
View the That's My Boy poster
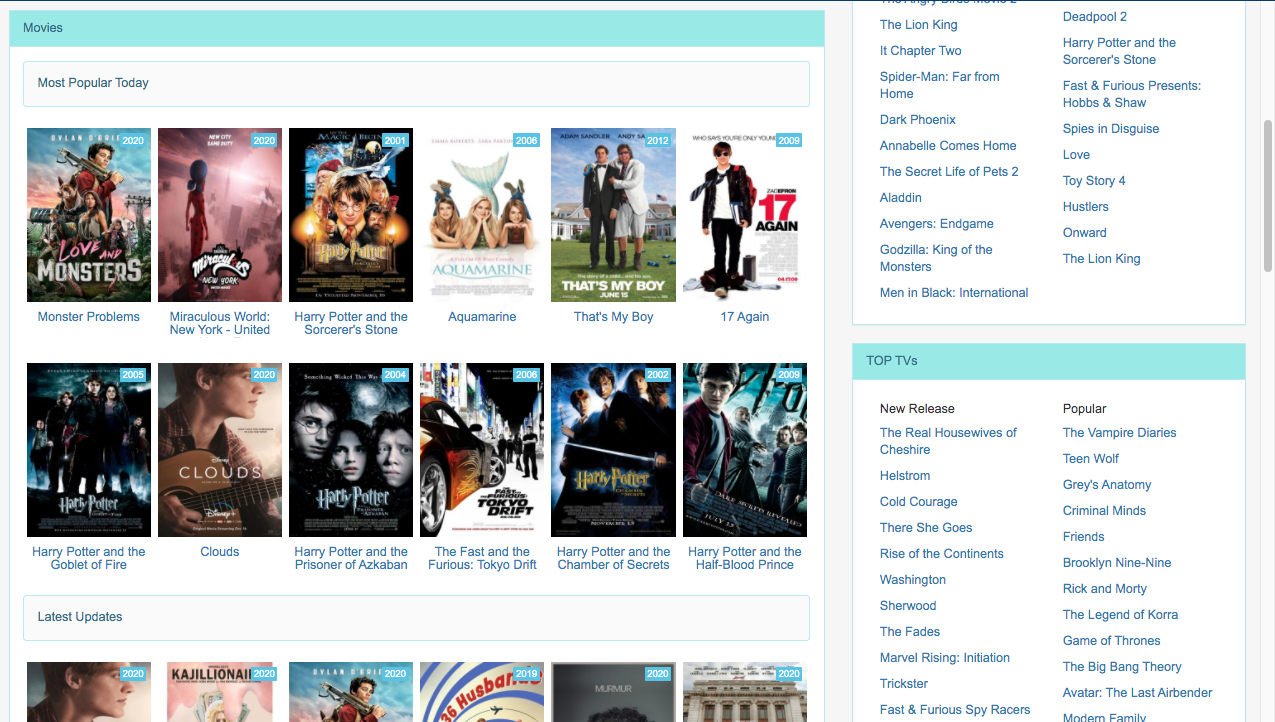pyautogui.click(x=613, y=214)
